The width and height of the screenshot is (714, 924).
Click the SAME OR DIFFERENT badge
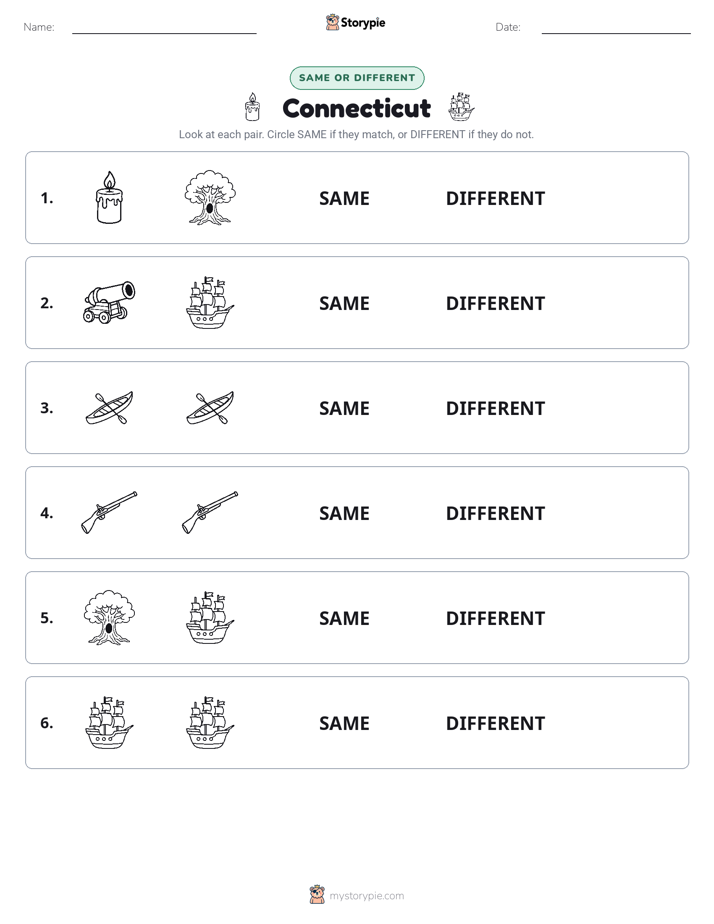(x=357, y=78)
